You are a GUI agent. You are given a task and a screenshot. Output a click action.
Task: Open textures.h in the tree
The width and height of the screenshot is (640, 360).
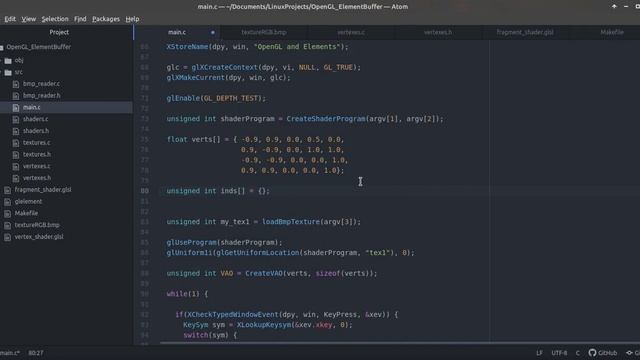[x=37, y=154]
